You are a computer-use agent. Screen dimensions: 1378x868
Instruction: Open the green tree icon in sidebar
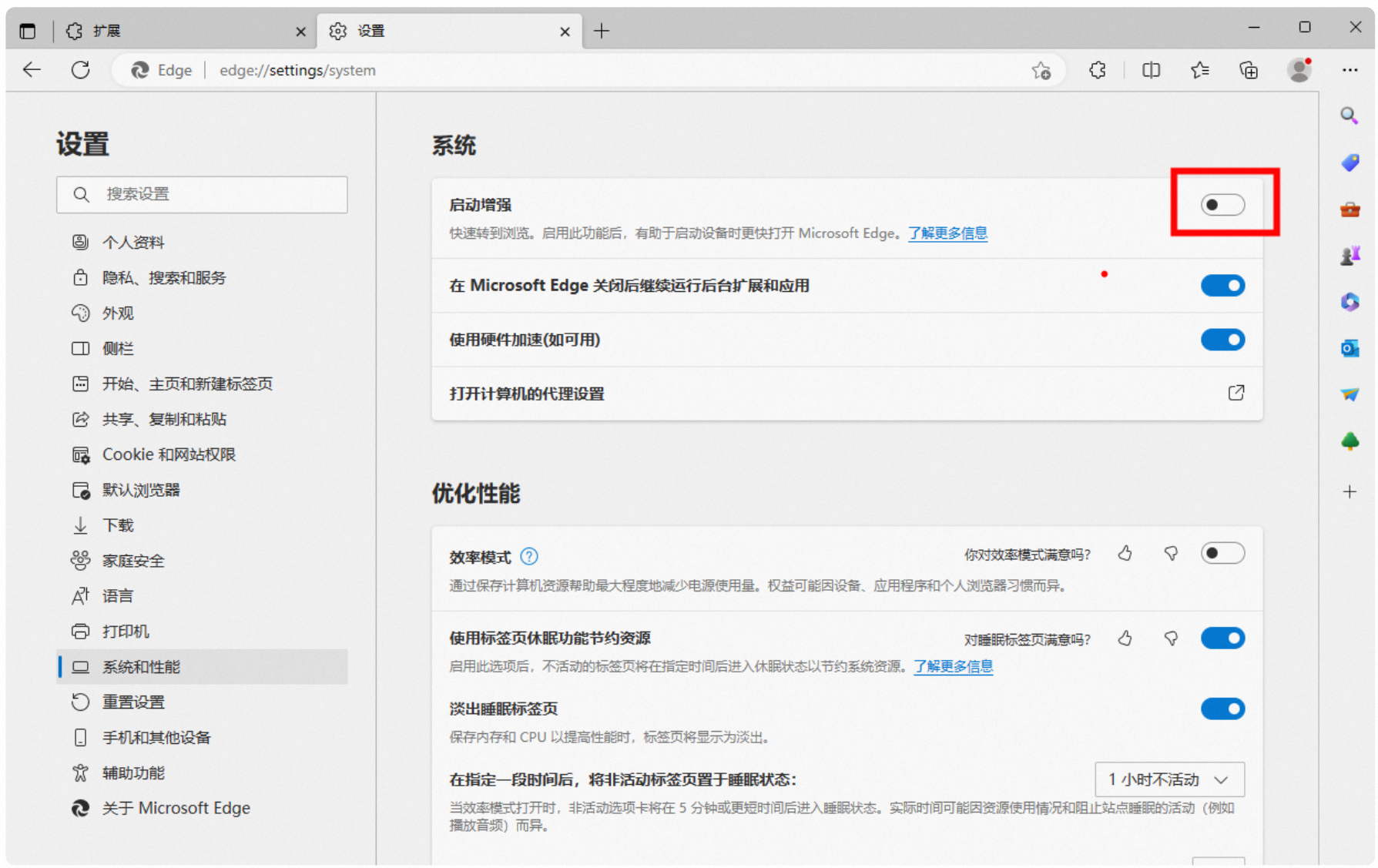tap(1350, 441)
